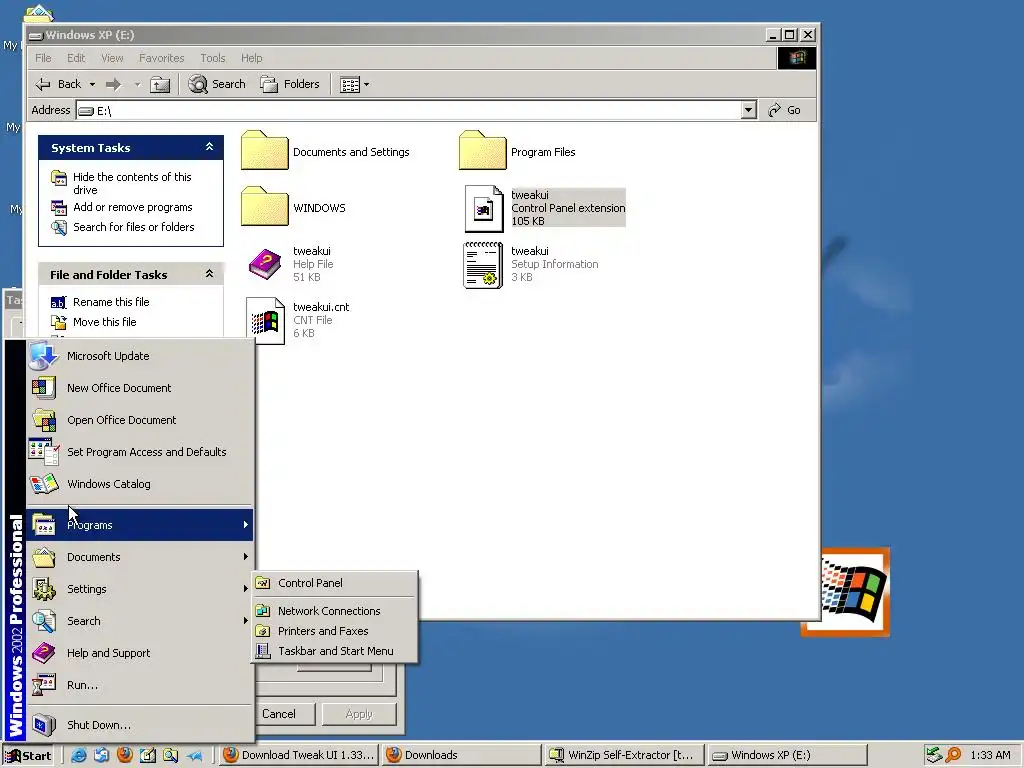Image resolution: width=1024 pixels, height=768 pixels.
Task: Expand the Settings submenu arrow
Action: (246, 588)
